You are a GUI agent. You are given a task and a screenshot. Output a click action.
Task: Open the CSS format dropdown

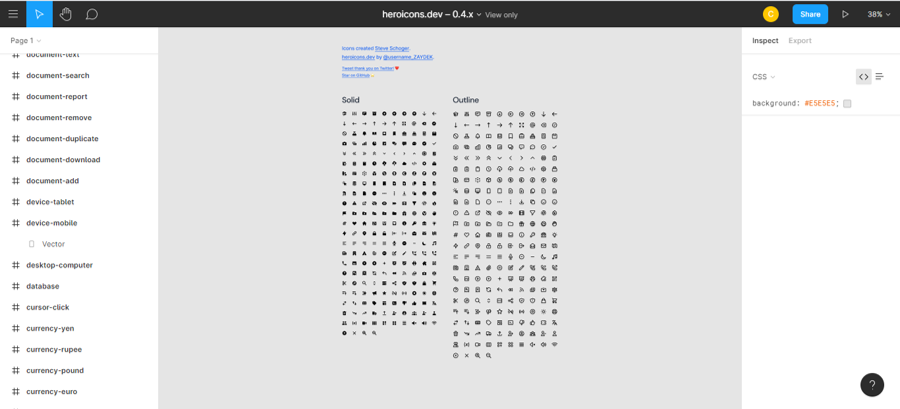pos(763,77)
